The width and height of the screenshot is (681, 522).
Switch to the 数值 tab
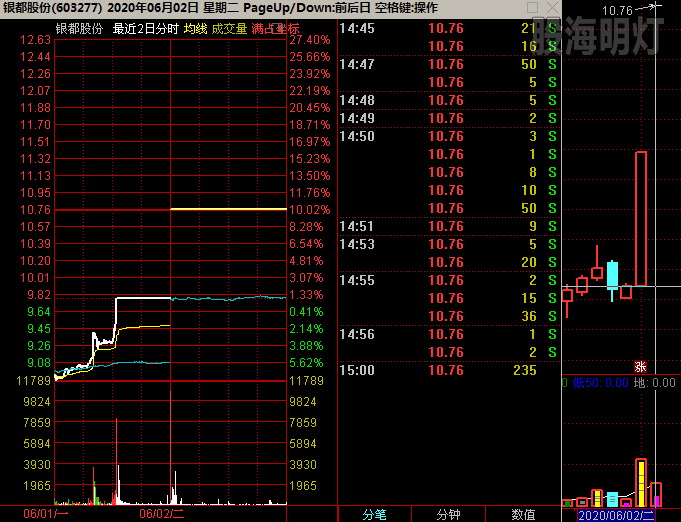(523, 515)
